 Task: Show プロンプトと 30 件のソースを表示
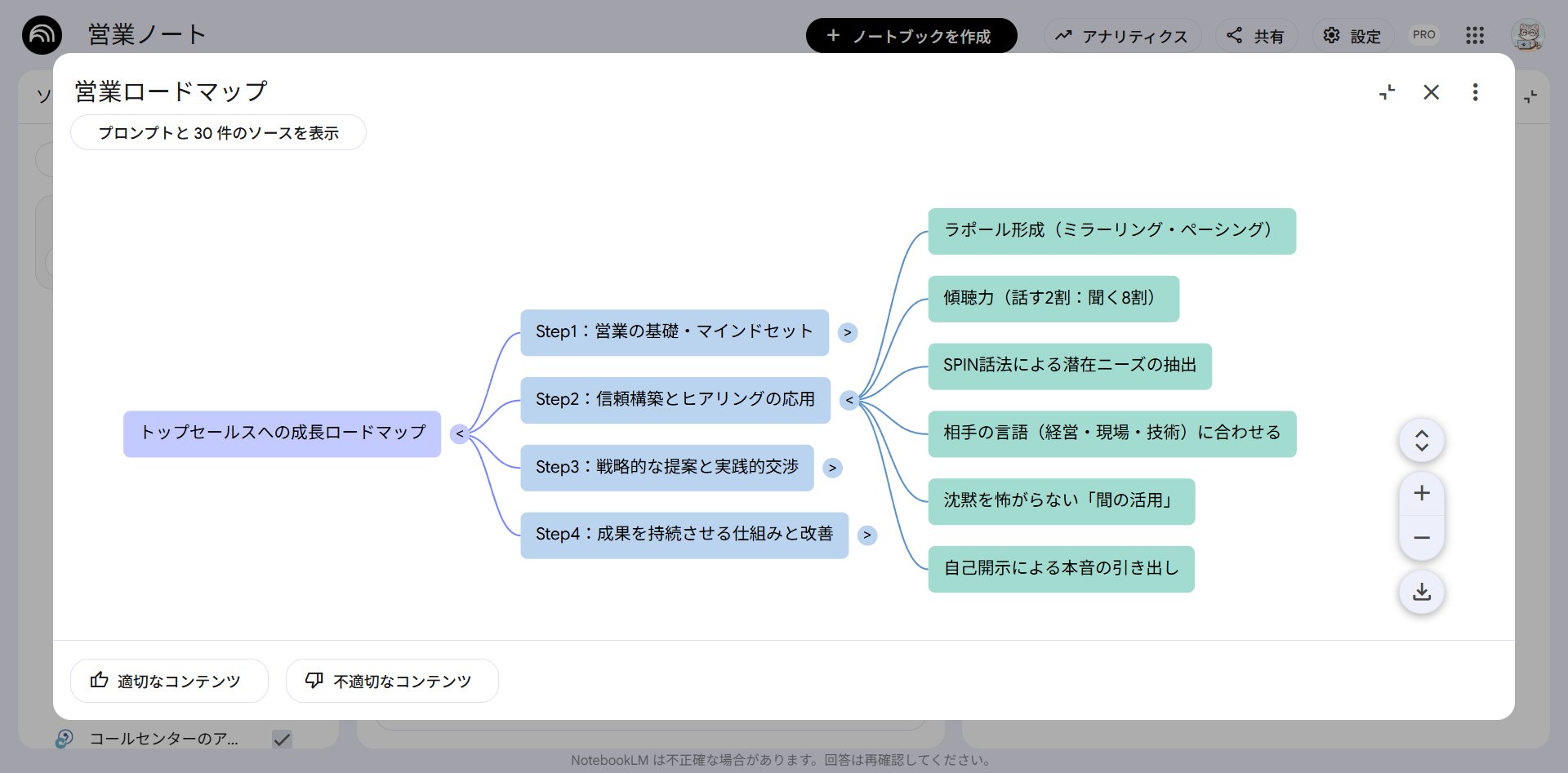[218, 132]
